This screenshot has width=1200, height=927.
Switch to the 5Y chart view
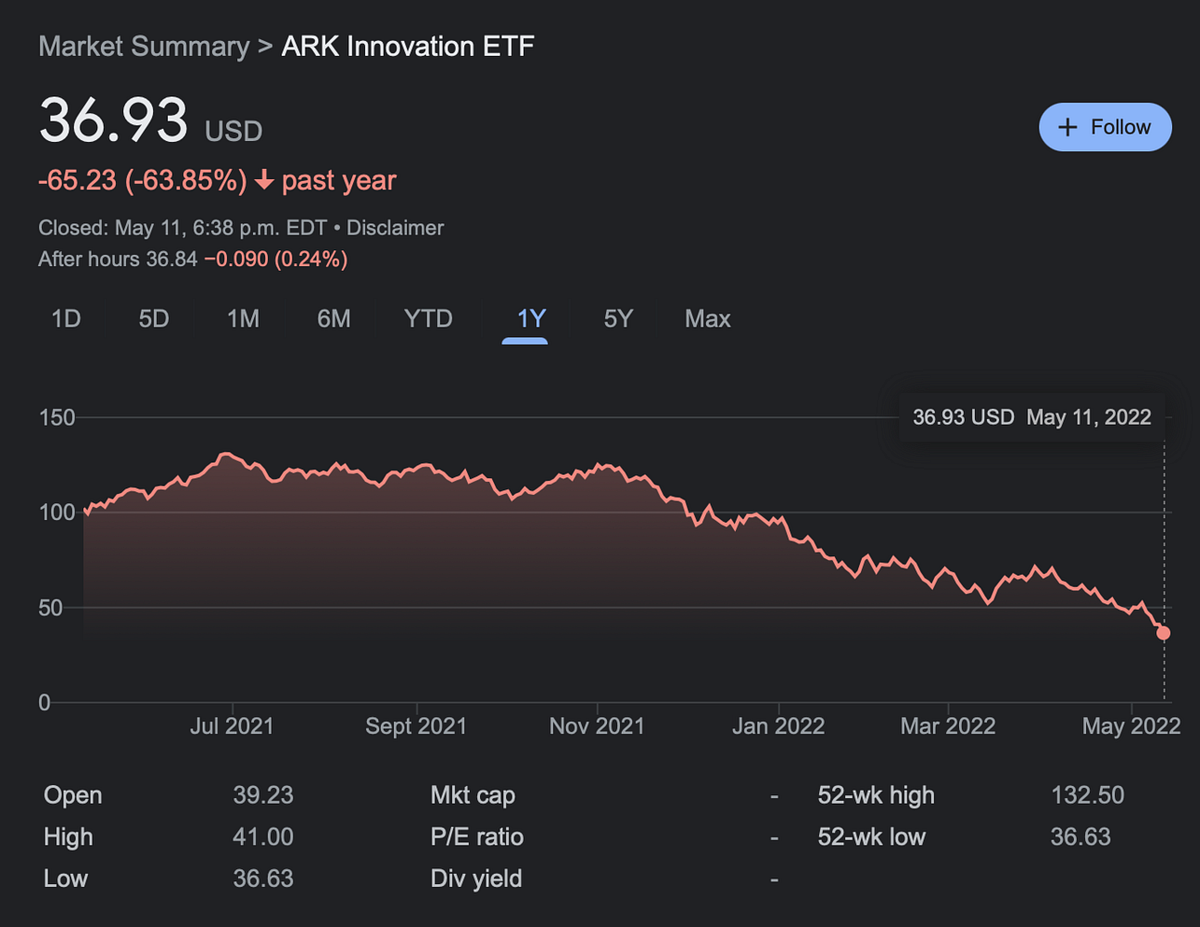[x=617, y=318]
